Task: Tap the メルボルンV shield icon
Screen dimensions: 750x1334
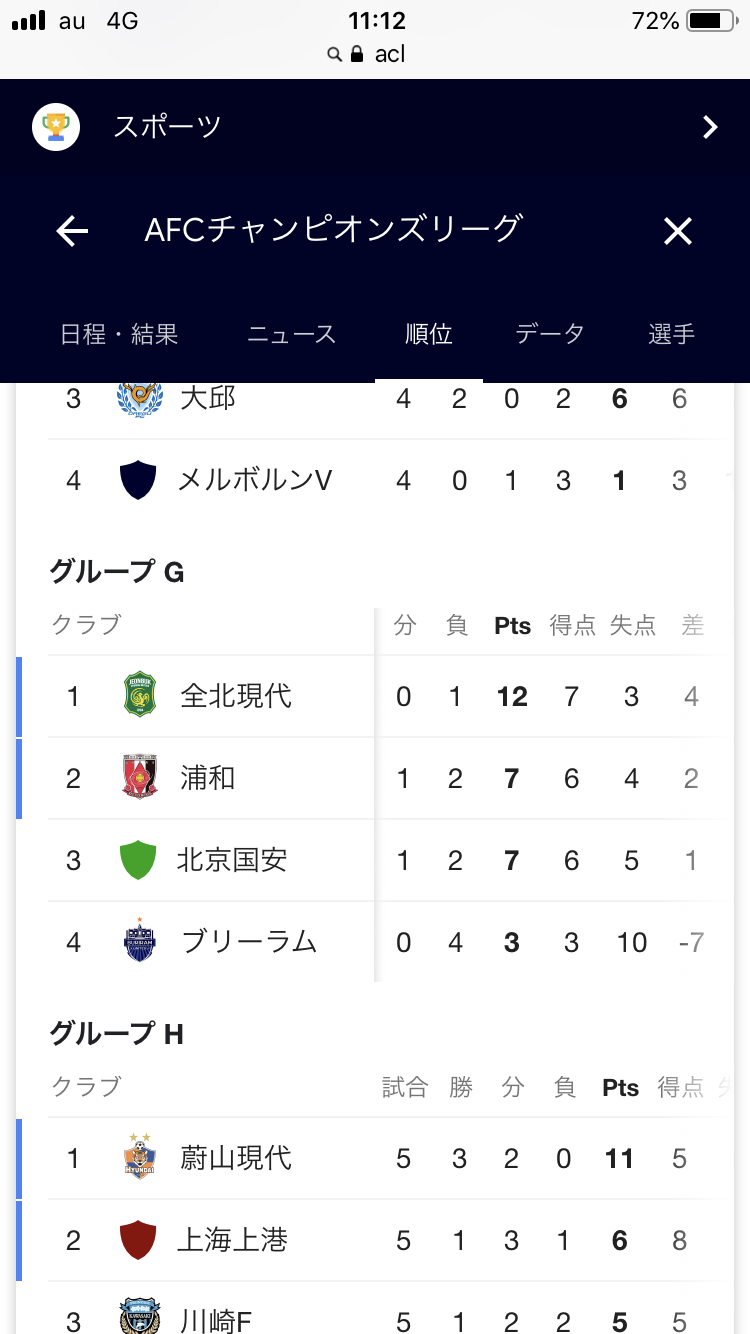Action: click(138, 480)
